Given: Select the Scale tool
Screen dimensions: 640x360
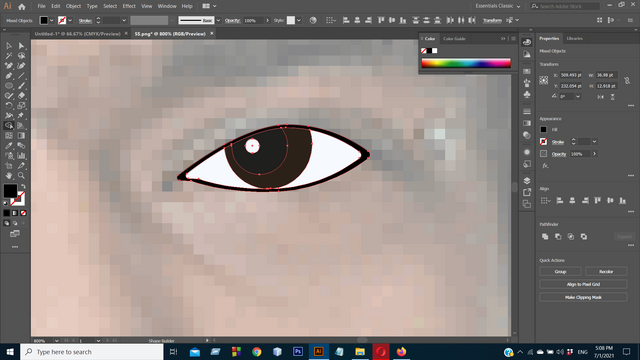Looking at the screenshot, I should coord(21,106).
